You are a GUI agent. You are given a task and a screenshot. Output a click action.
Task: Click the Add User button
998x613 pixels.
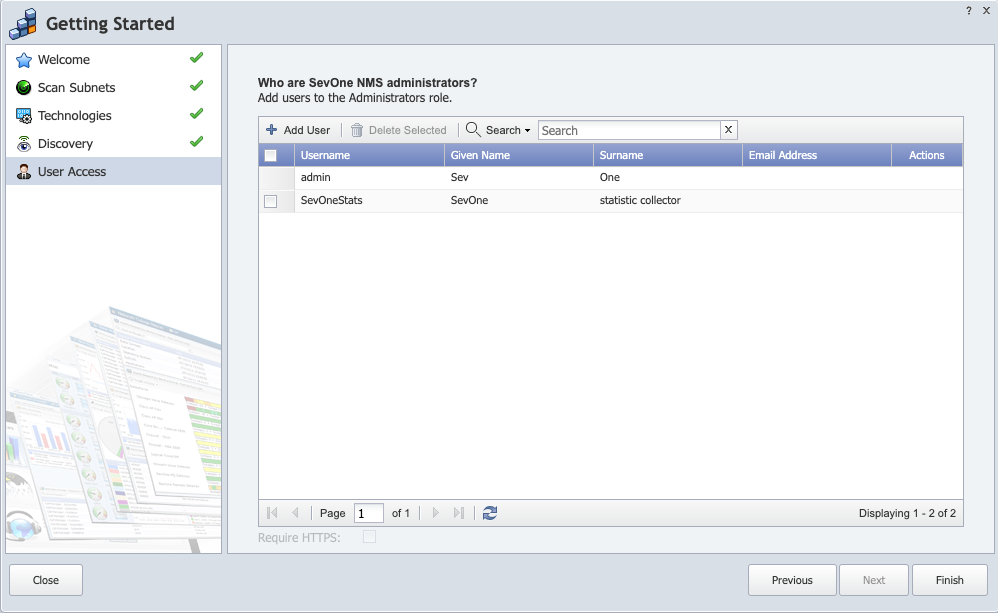click(x=299, y=130)
